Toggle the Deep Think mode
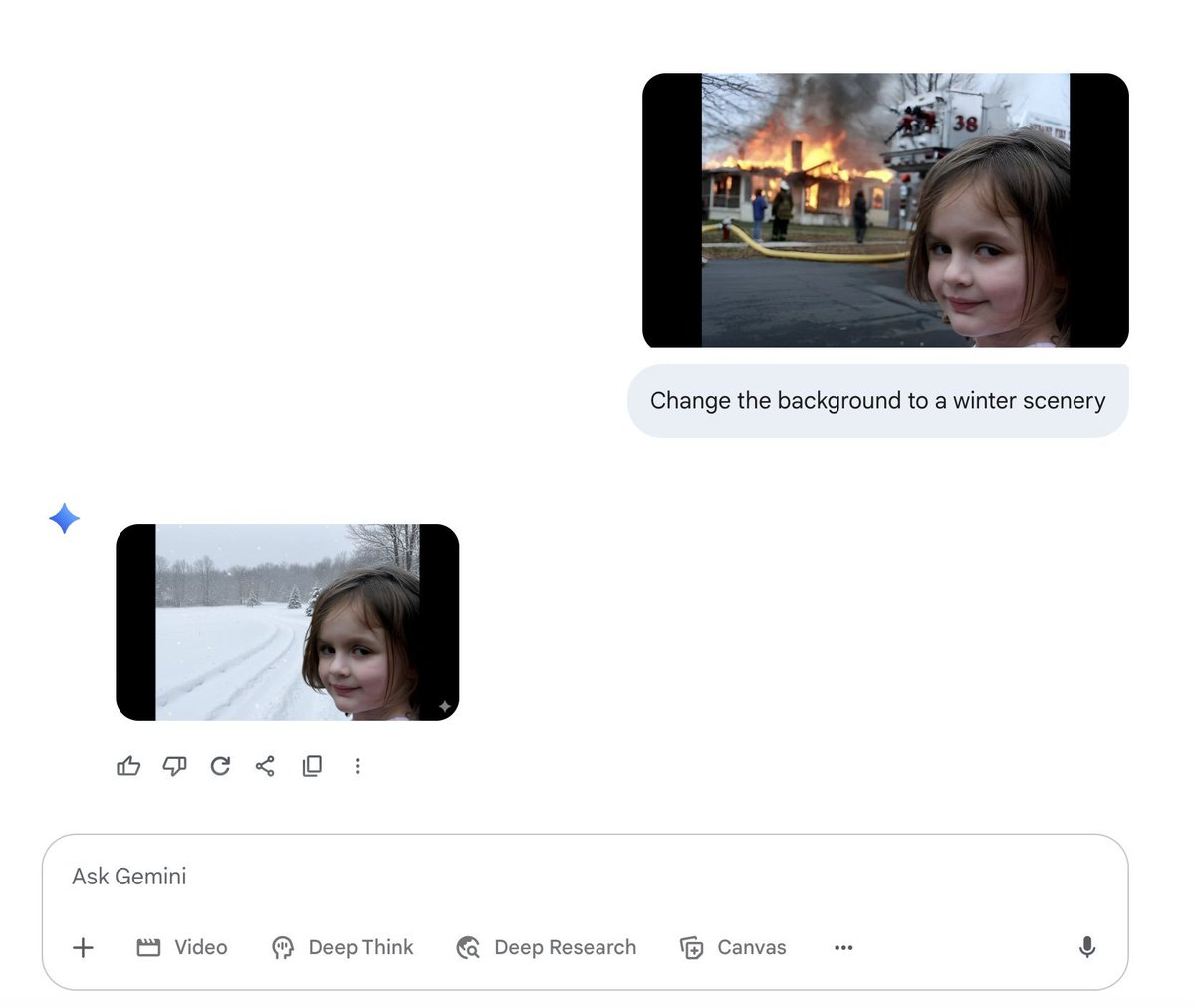This screenshot has height=1008, width=1195. 343,947
